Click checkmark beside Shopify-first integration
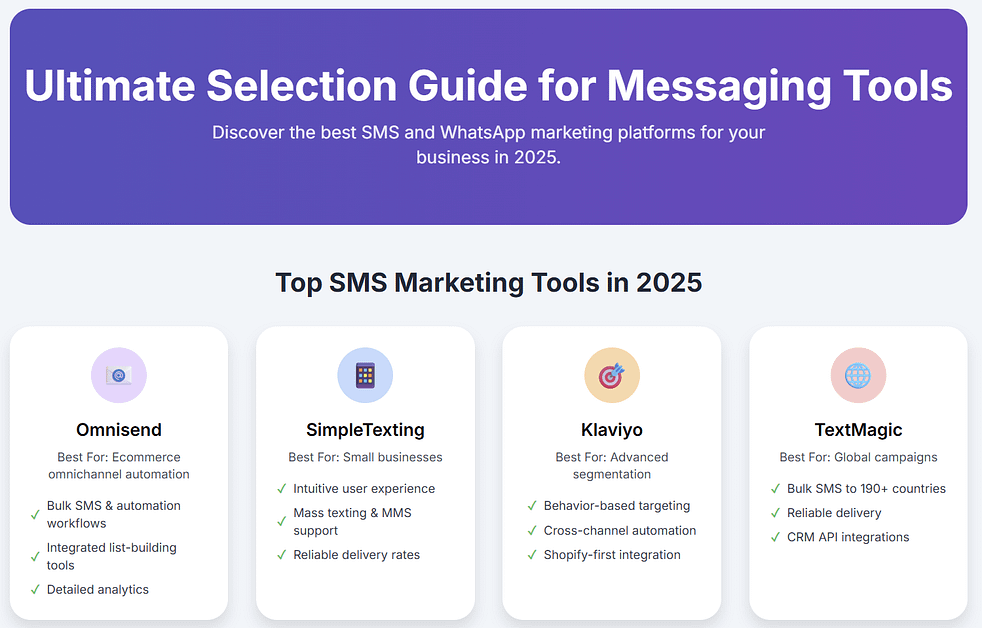The height and width of the screenshot is (628, 982). coord(532,555)
